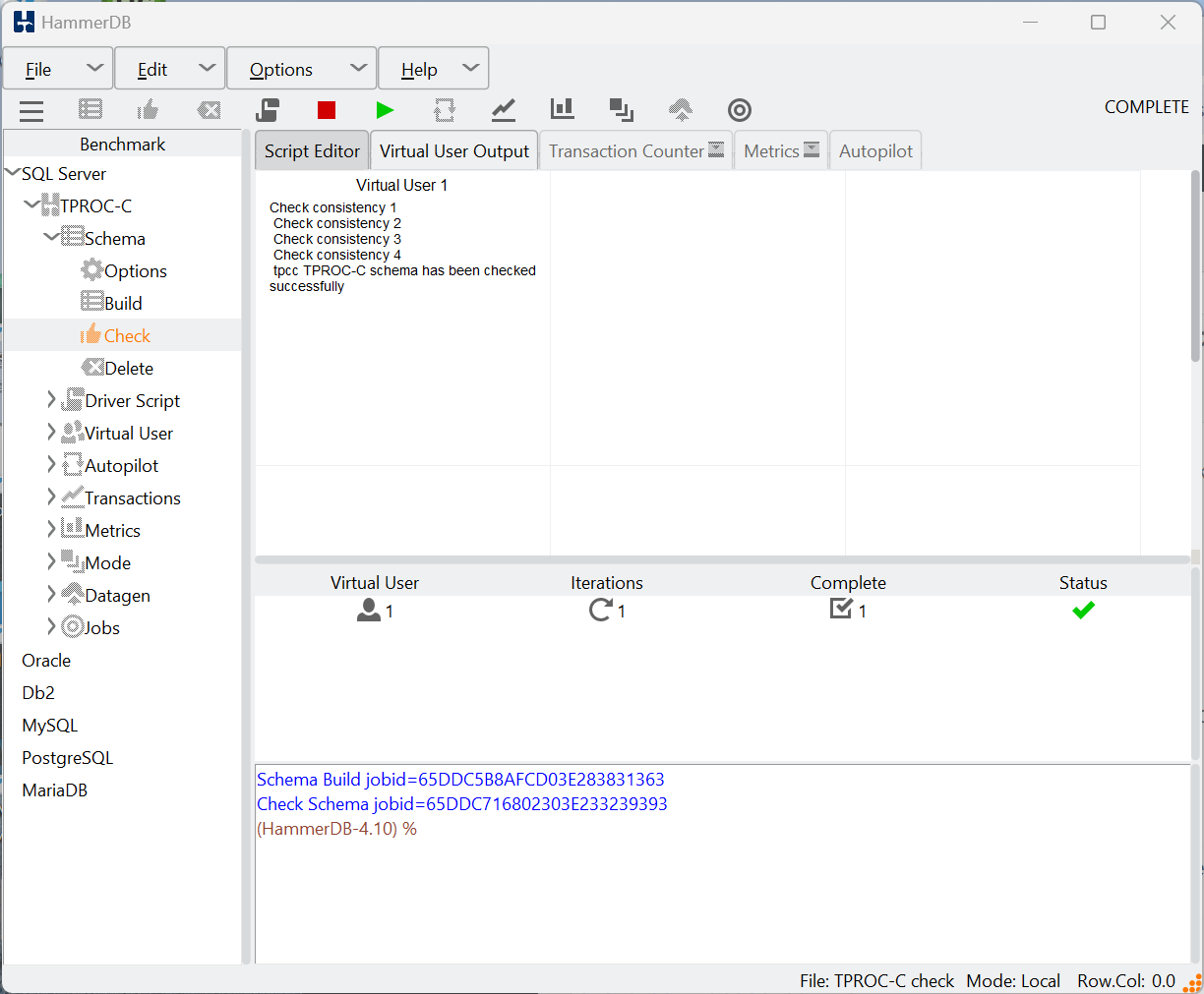Run virtual users with green play arrow
Image resolution: width=1204 pixels, height=994 pixels.
pyautogui.click(x=386, y=110)
